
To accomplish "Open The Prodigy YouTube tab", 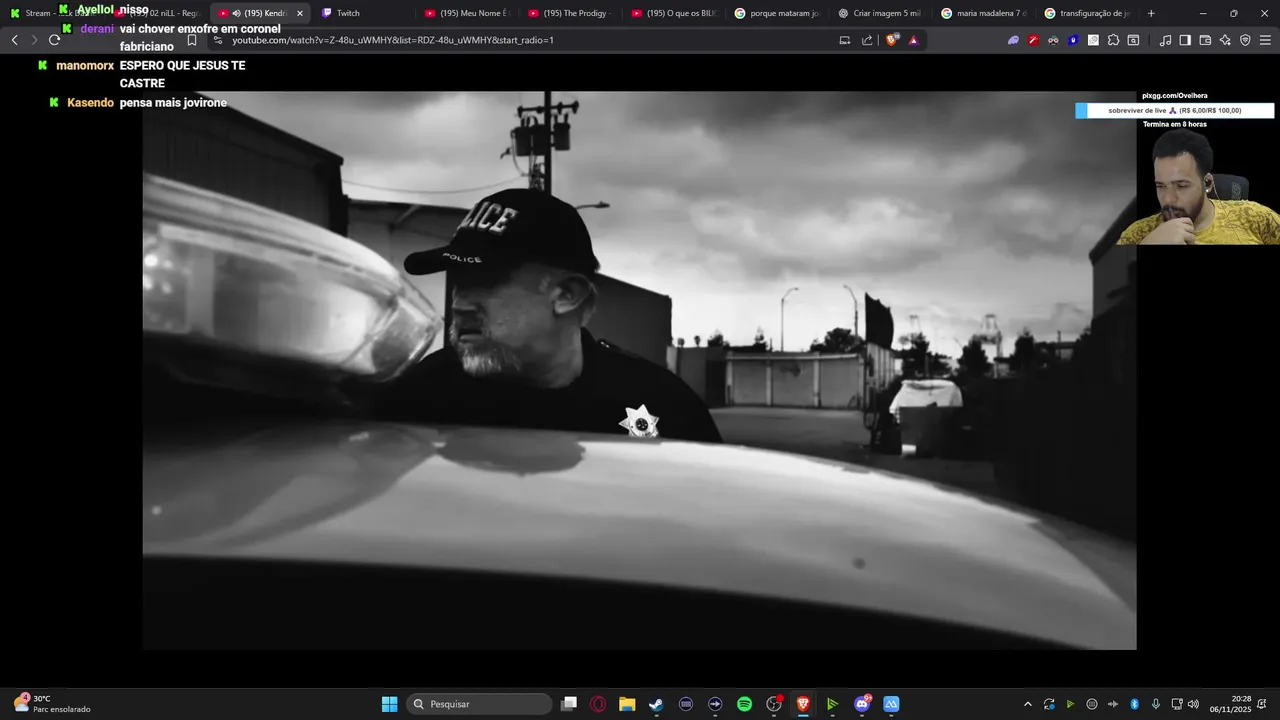I will (570, 13).
